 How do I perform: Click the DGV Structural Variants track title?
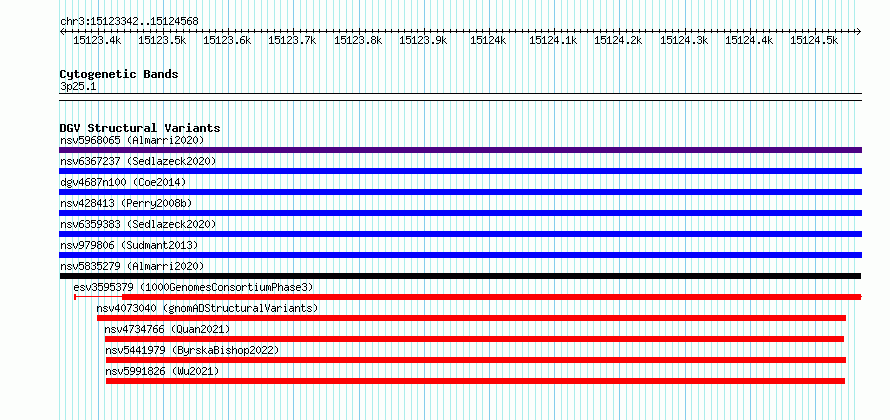(x=140, y=128)
